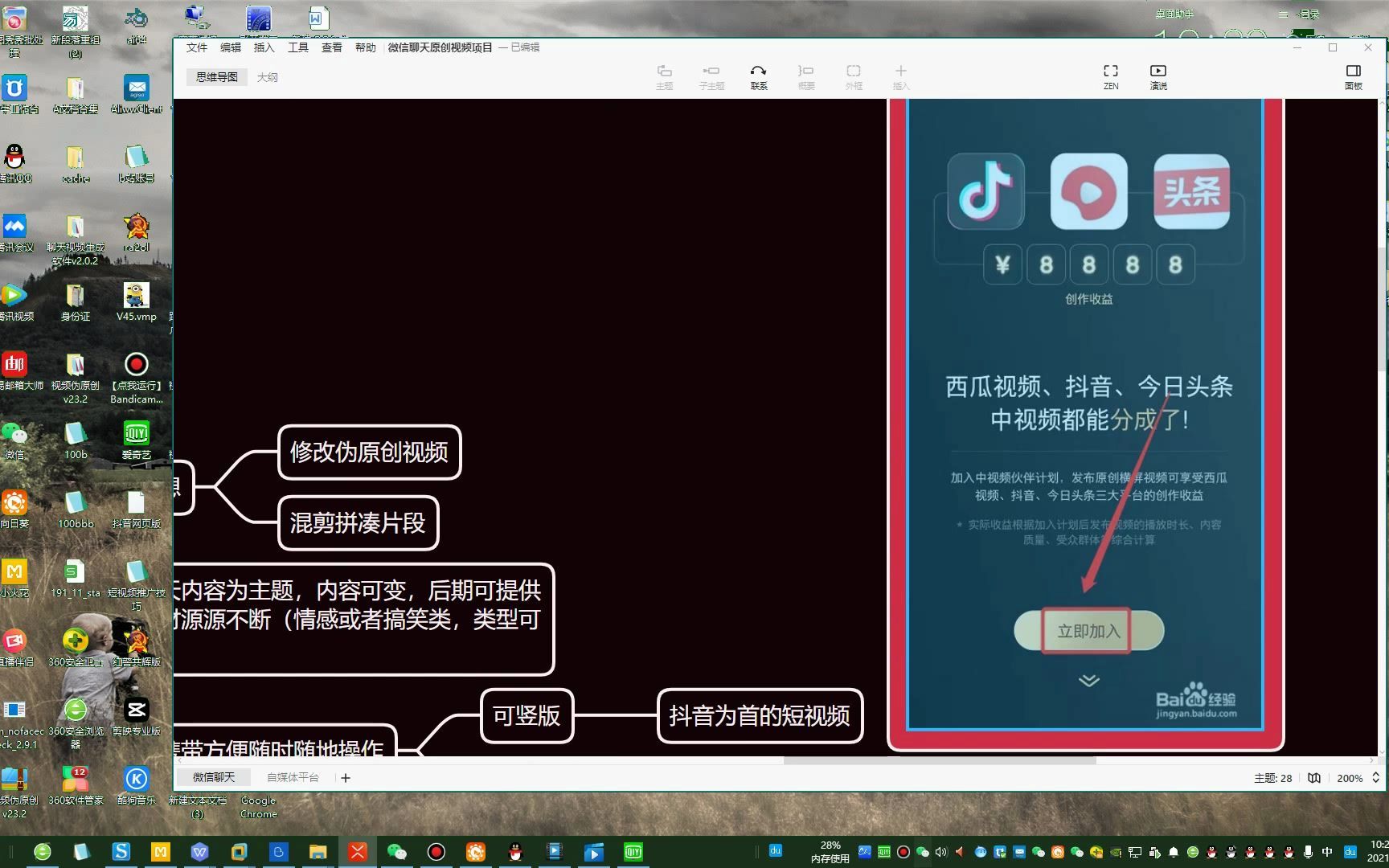The height and width of the screenshot is (868, 1389).
Task: Enter ZEN mode
Action: (x=1111, y=77)
